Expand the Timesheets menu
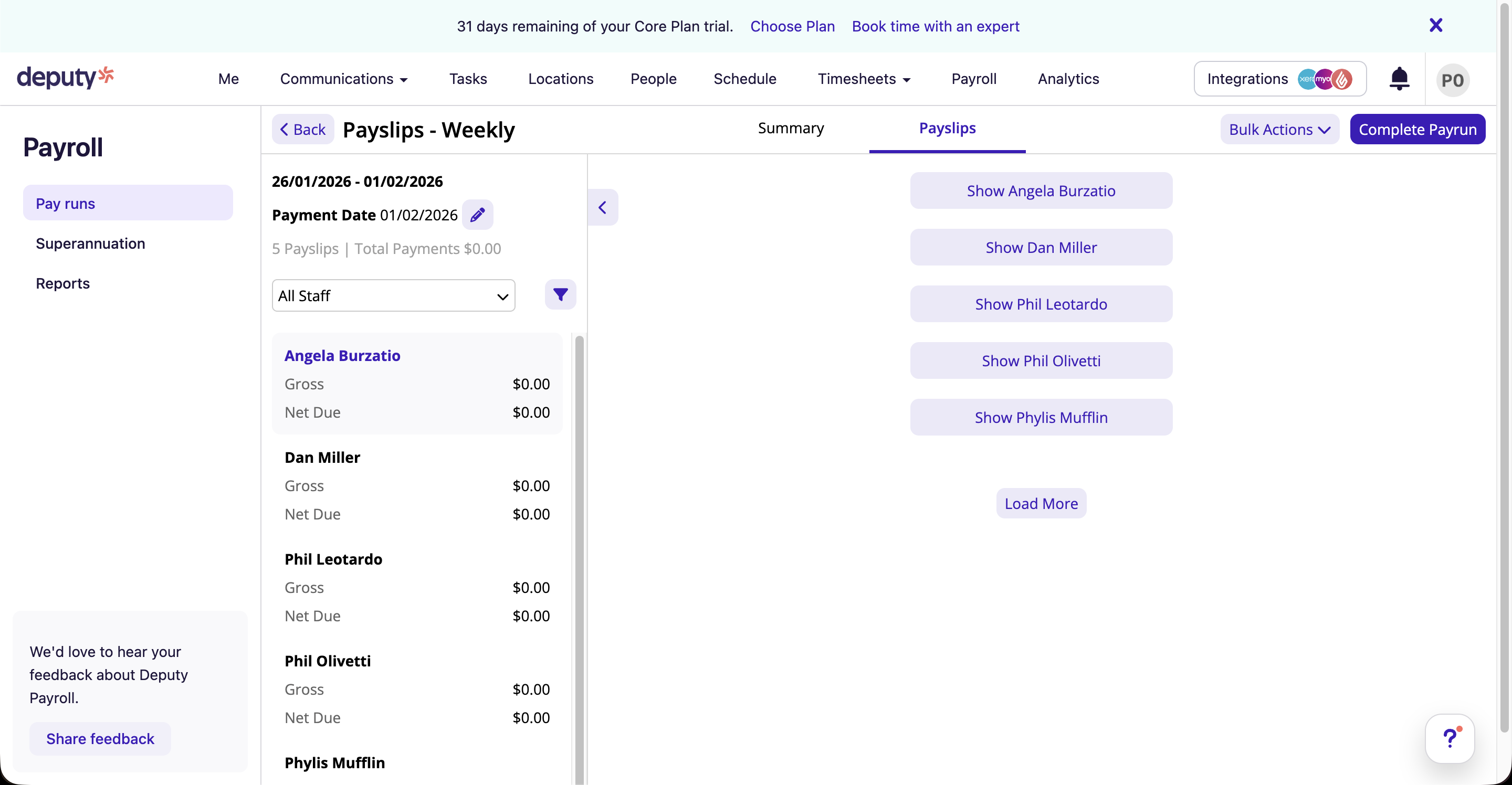This screenshot has height=785, width=1512. [864, 79]
